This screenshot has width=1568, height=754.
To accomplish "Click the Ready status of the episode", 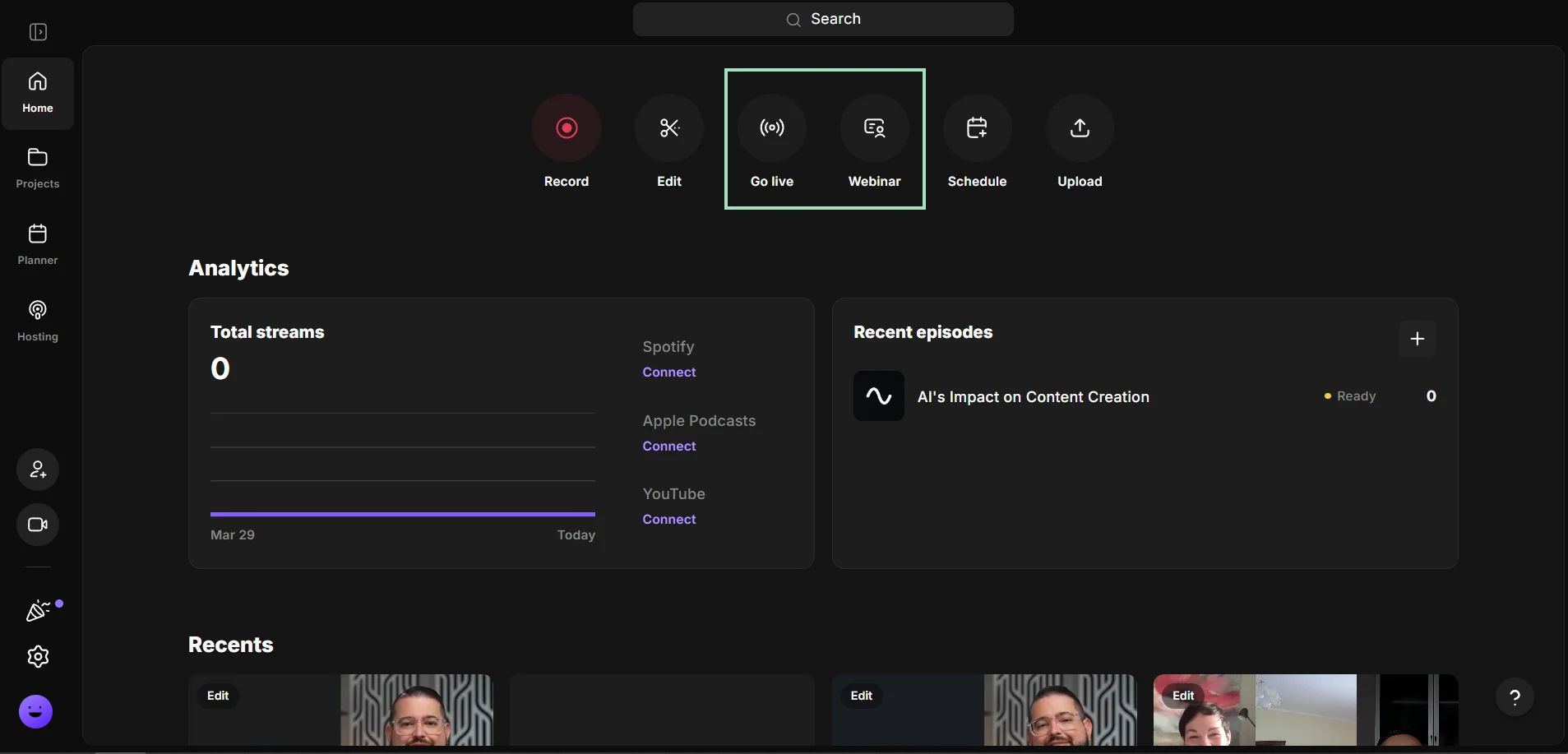I will click(1350, 396).
